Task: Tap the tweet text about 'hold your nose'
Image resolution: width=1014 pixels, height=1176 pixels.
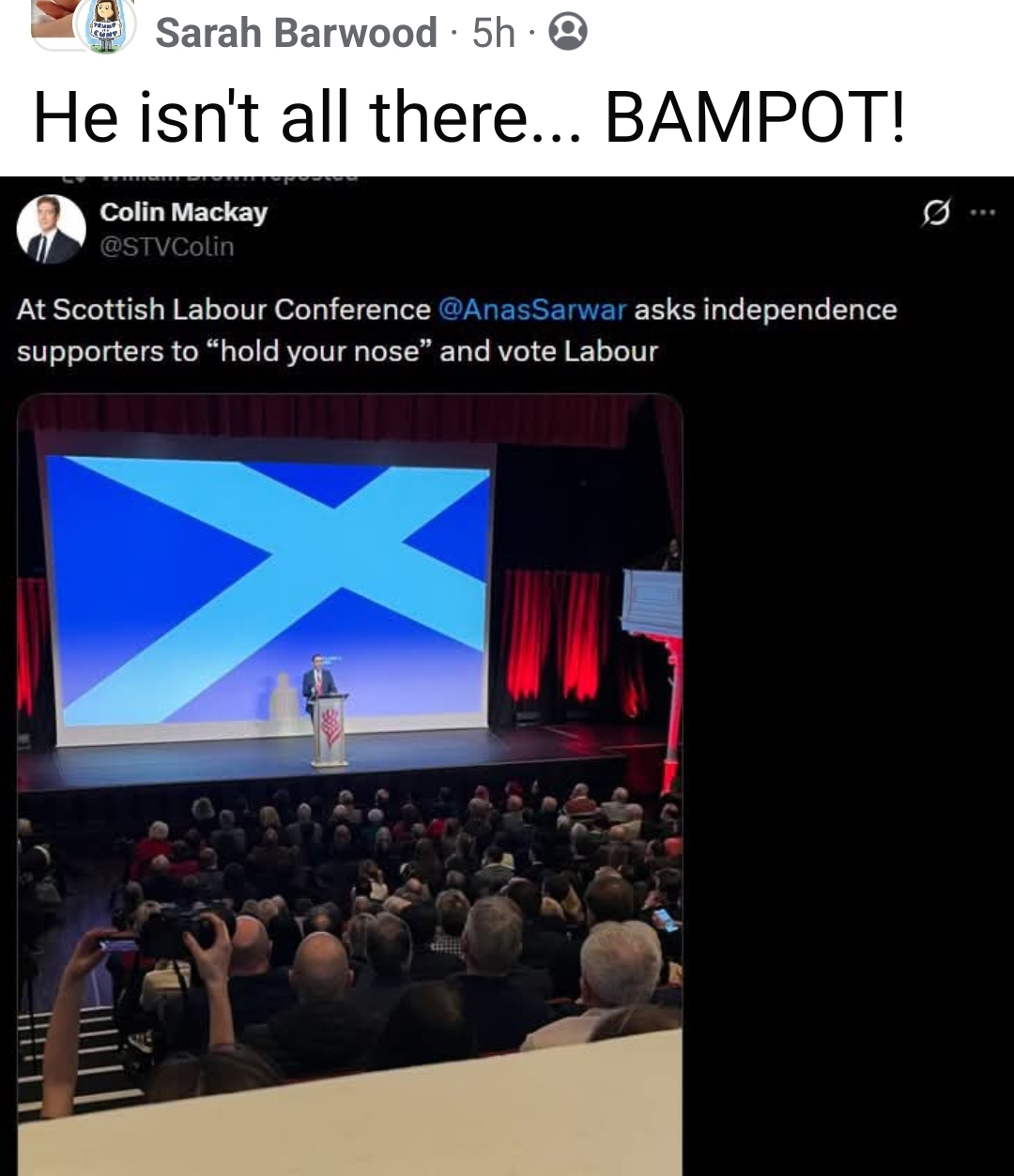Action: click(x=456, y=330)
